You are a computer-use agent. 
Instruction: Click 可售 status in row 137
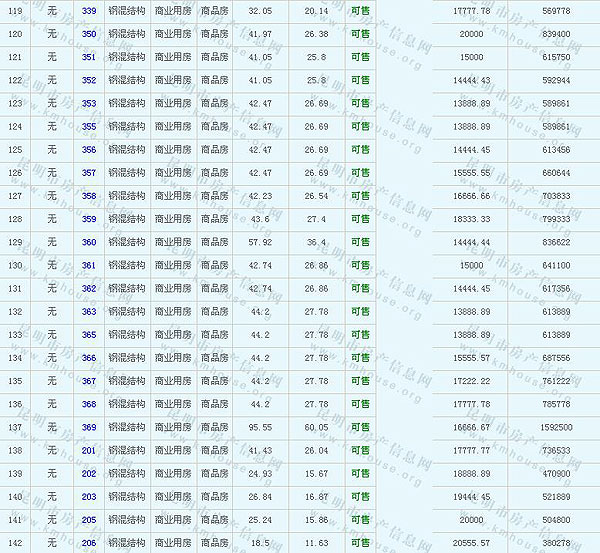(360, 427)
